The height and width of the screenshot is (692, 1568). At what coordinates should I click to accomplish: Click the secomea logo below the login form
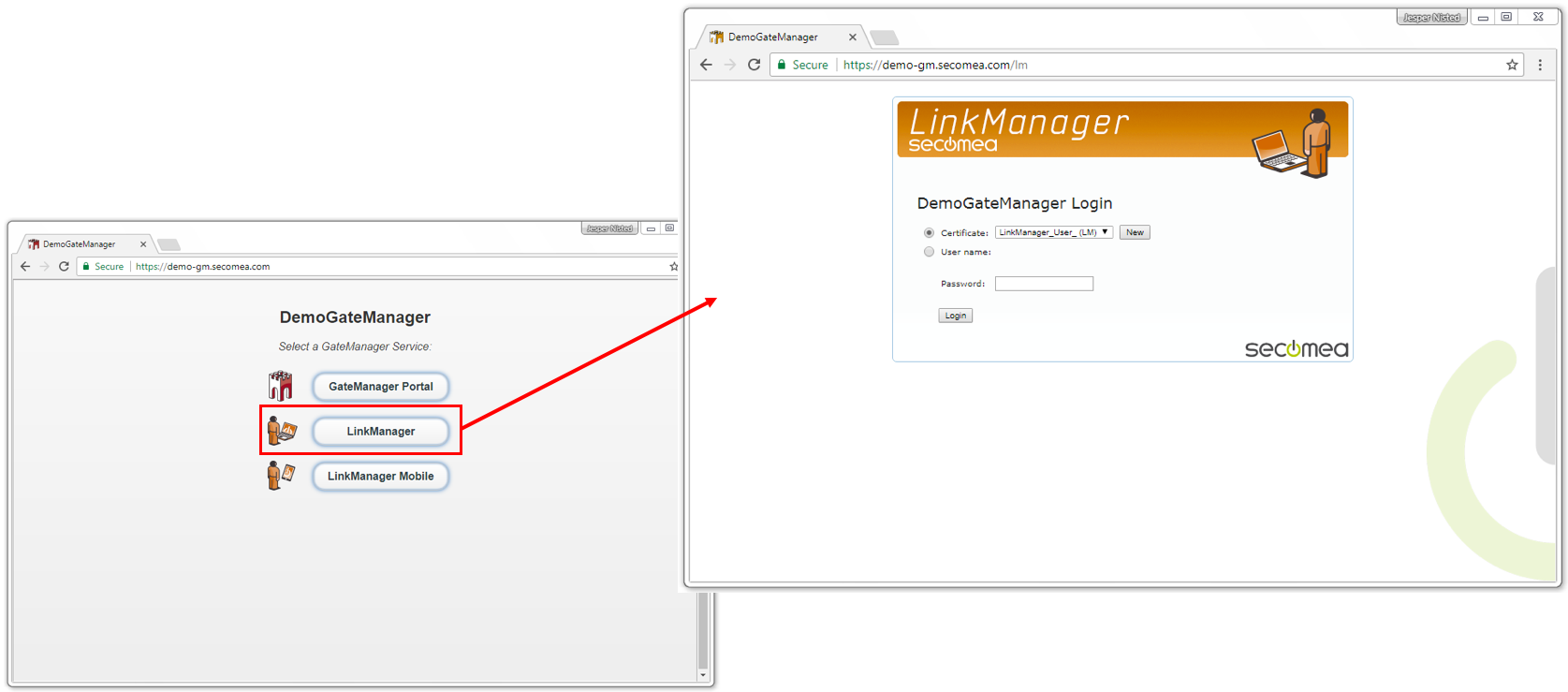[1297, 348]
